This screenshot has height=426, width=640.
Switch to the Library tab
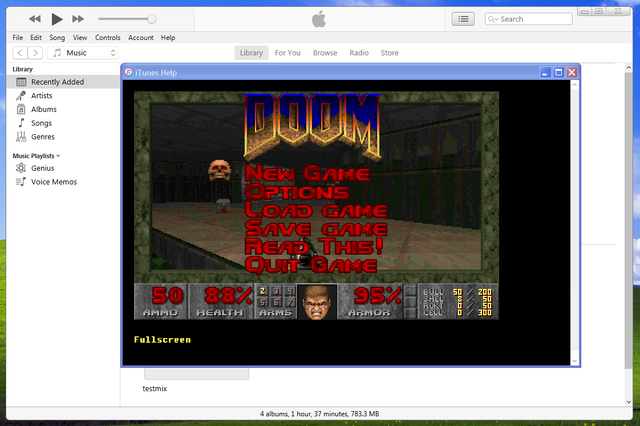tap(251, 53)
